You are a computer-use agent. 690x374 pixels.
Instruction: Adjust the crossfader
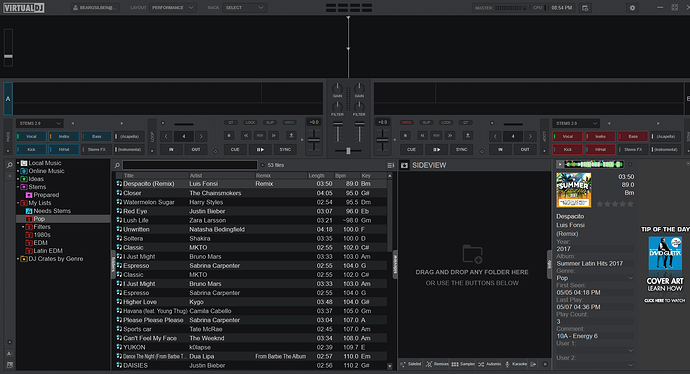pyautogui.click(x=348, y=151)
